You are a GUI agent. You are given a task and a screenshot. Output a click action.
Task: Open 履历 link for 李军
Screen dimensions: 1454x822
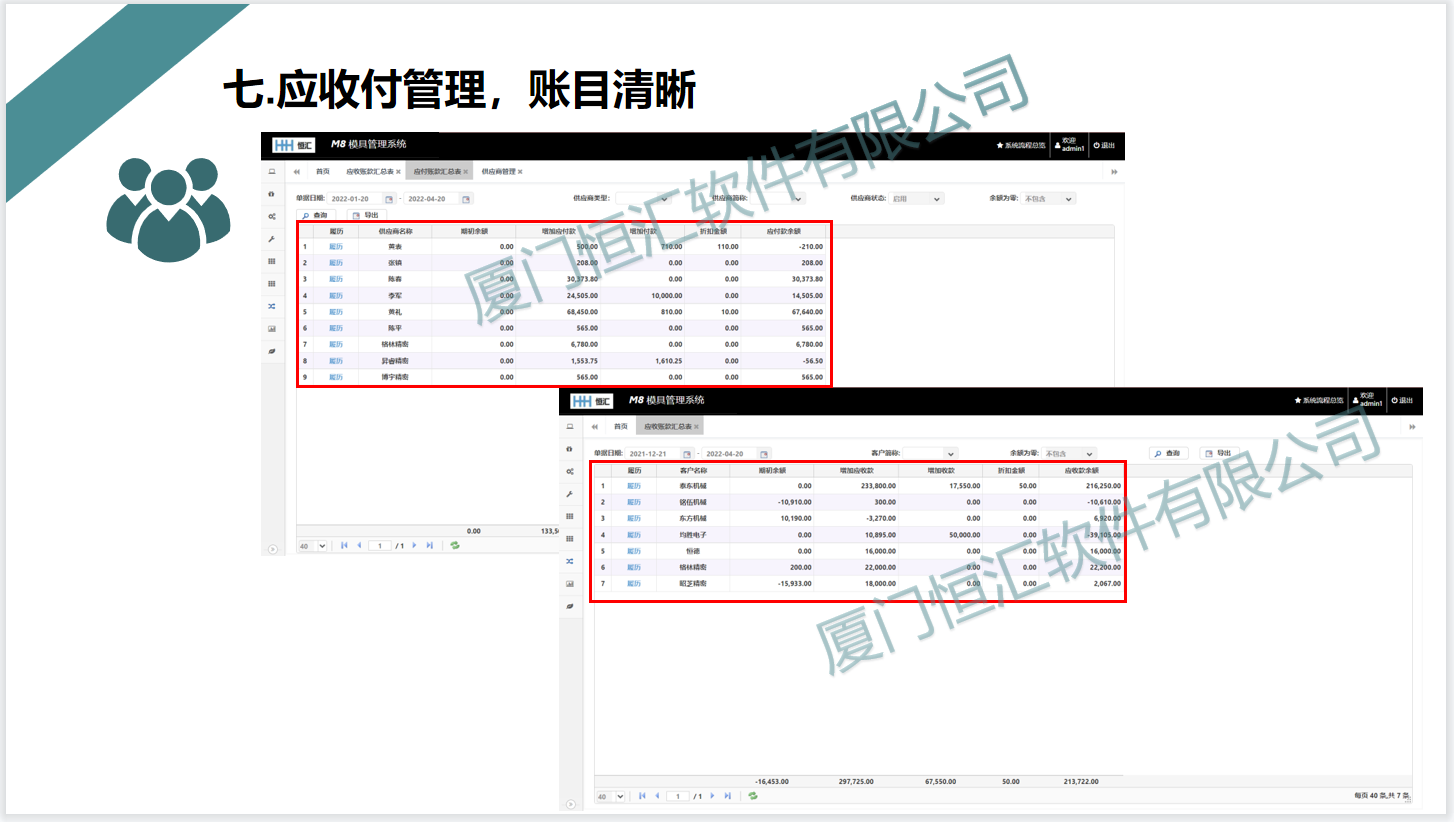[x=336, y=295]
